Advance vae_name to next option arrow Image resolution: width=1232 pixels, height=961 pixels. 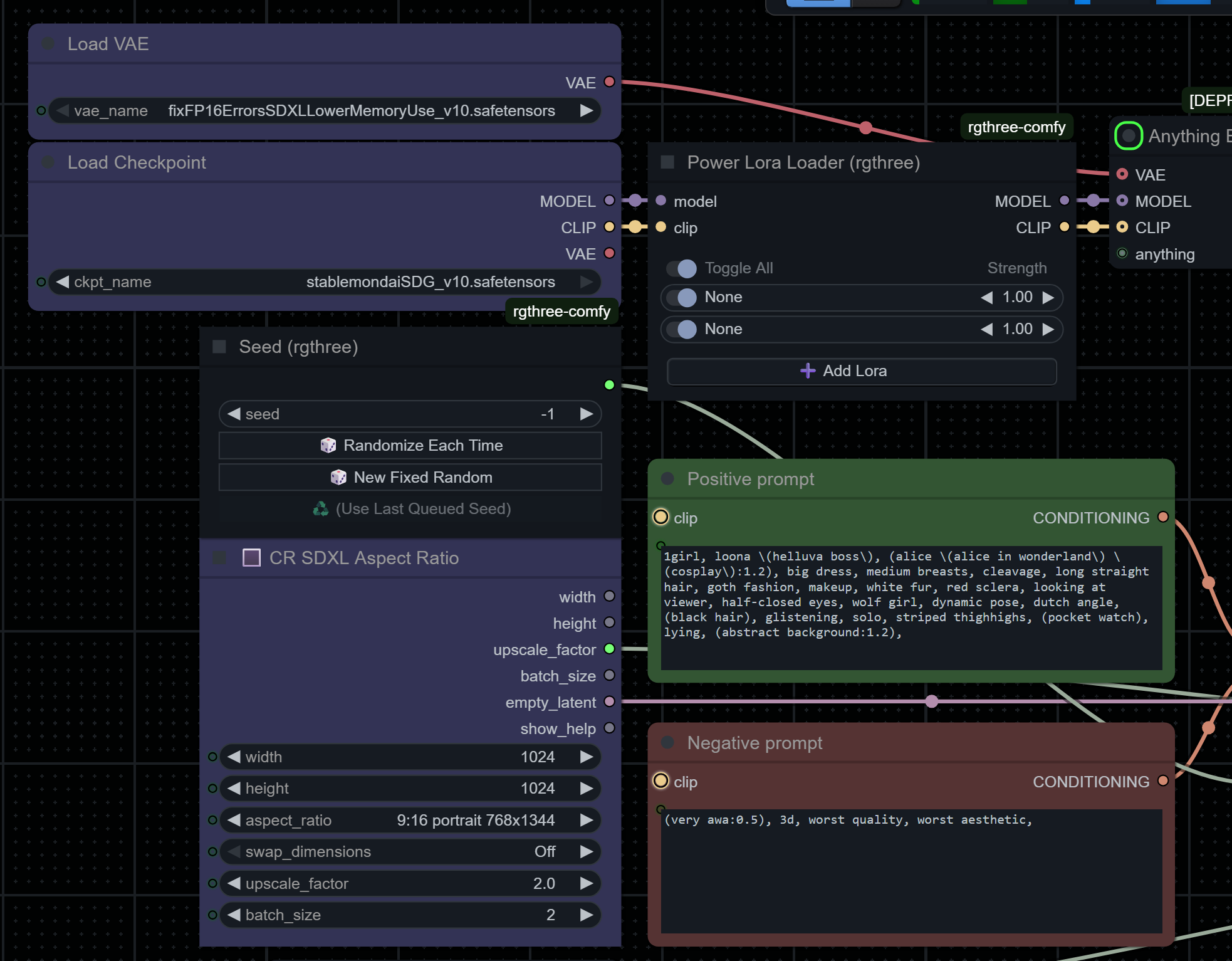(x=587, y=111)
